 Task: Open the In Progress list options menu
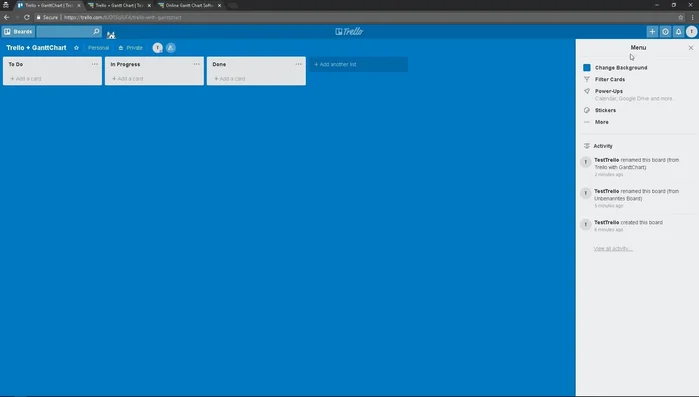[x=197, y=64]
